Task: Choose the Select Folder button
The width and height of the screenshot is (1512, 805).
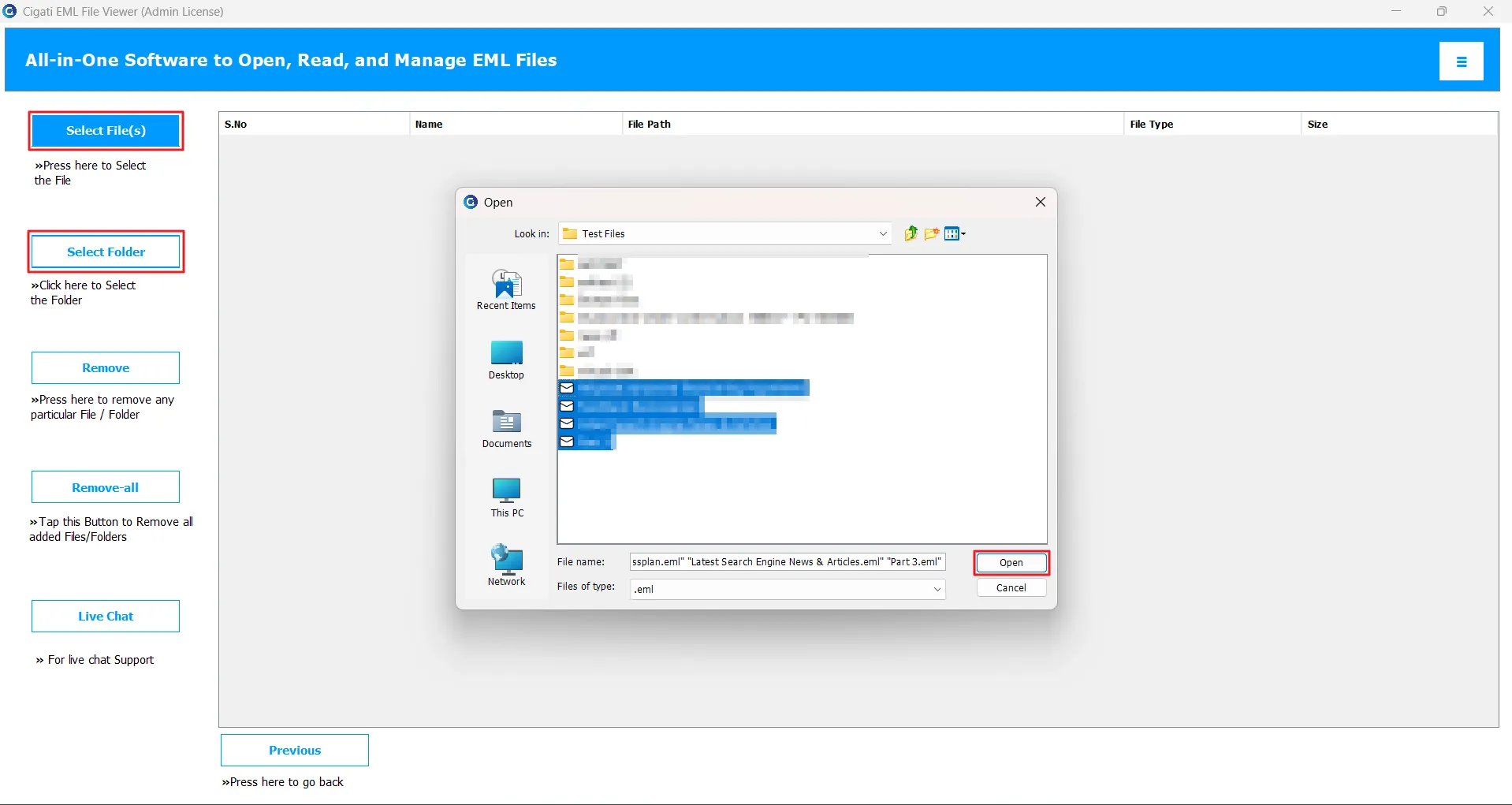Action: click(x=106, y=252)
